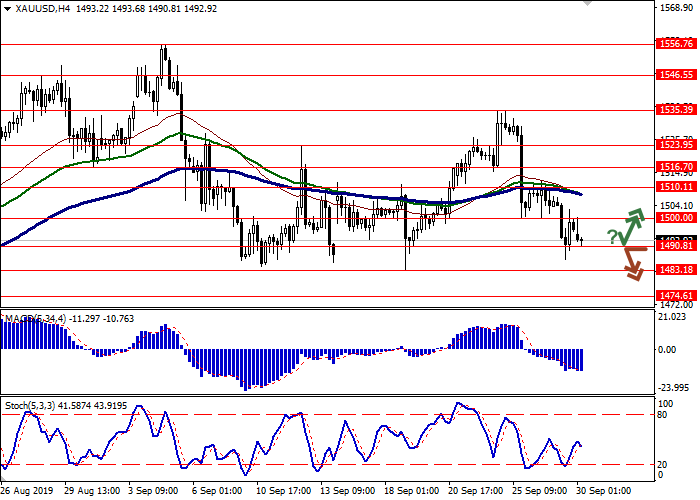Click the 1483.18 support price label
The image size is (700, 500).
tap(676, 270)
